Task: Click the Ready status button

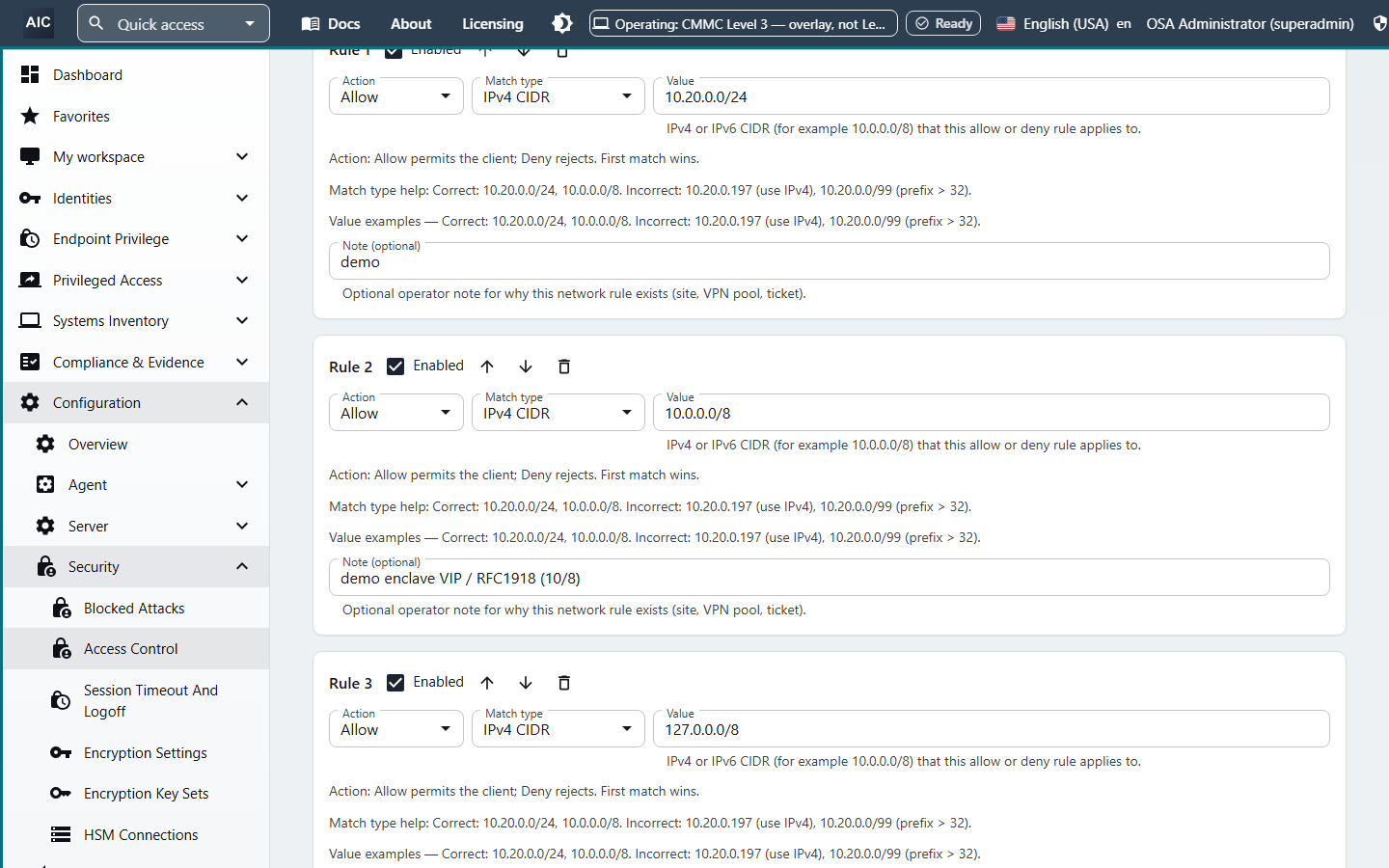Action: pyautogui.click(x=943, y=23)
